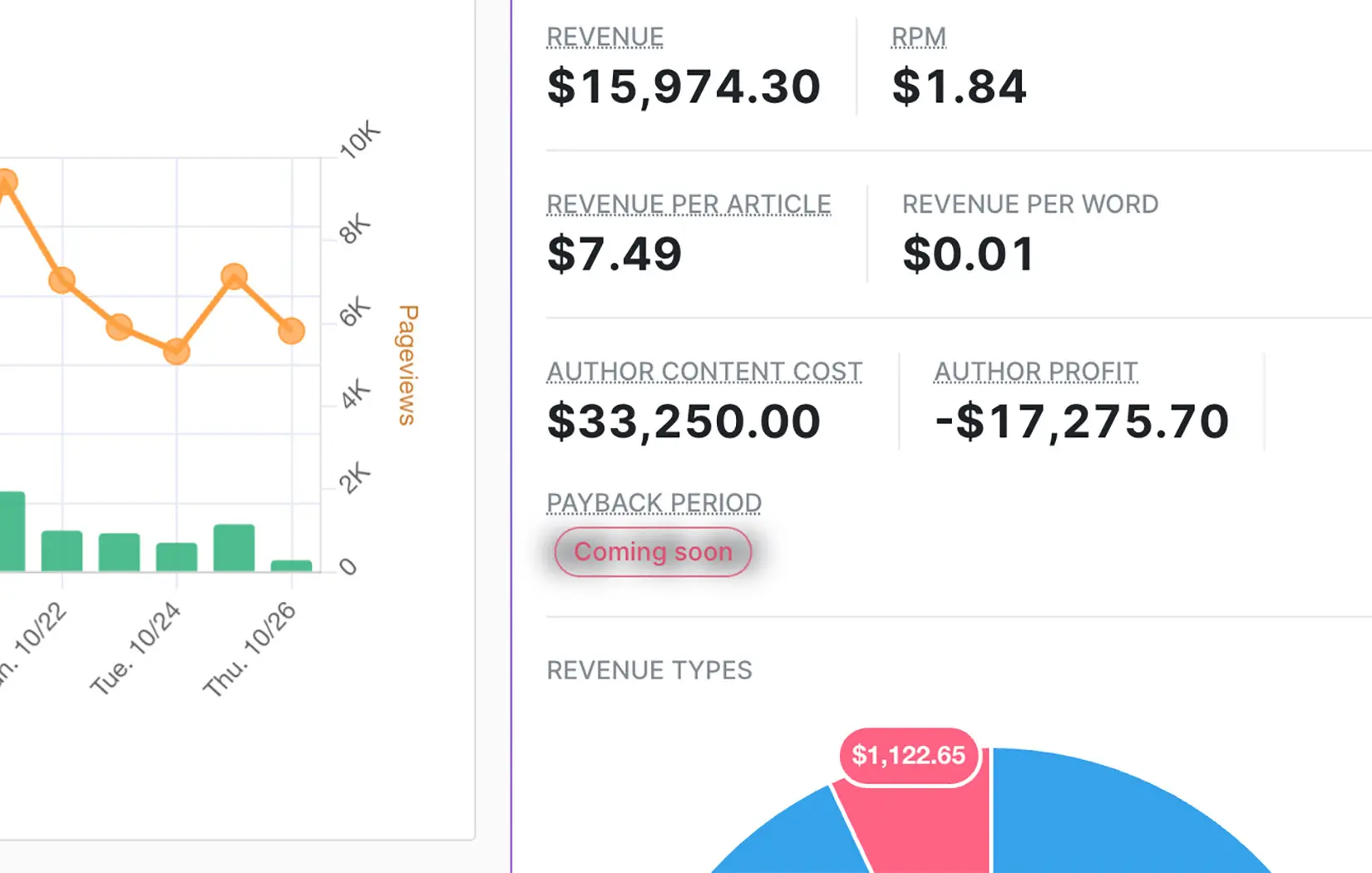Viewport: 1372px width, 873px height.
Task: Click the orange pageviews point for Tue. 10/24
Action: 176,352
